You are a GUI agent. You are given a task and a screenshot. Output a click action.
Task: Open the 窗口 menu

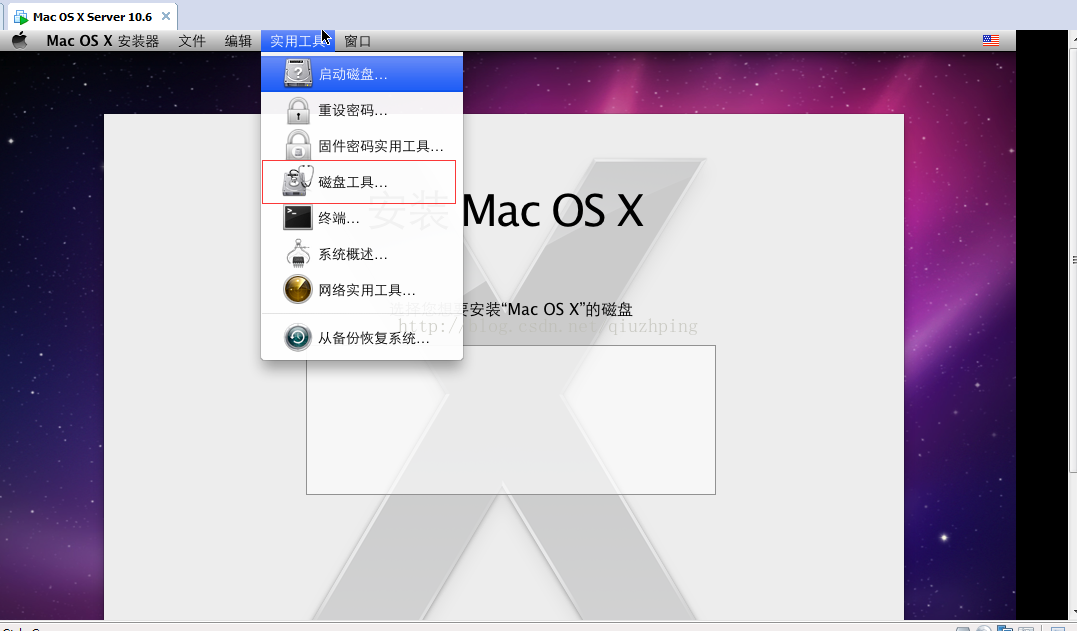point(357,41)
